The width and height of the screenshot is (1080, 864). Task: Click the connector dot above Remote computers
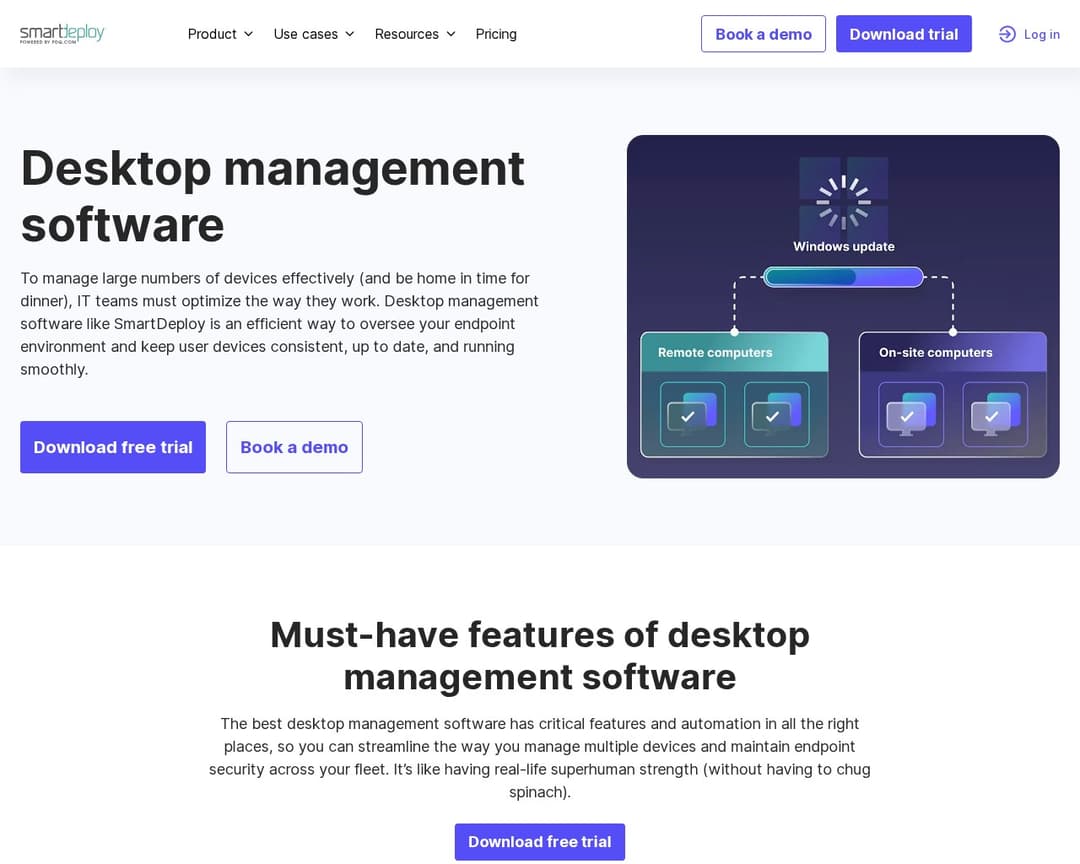tap(736, 330)
